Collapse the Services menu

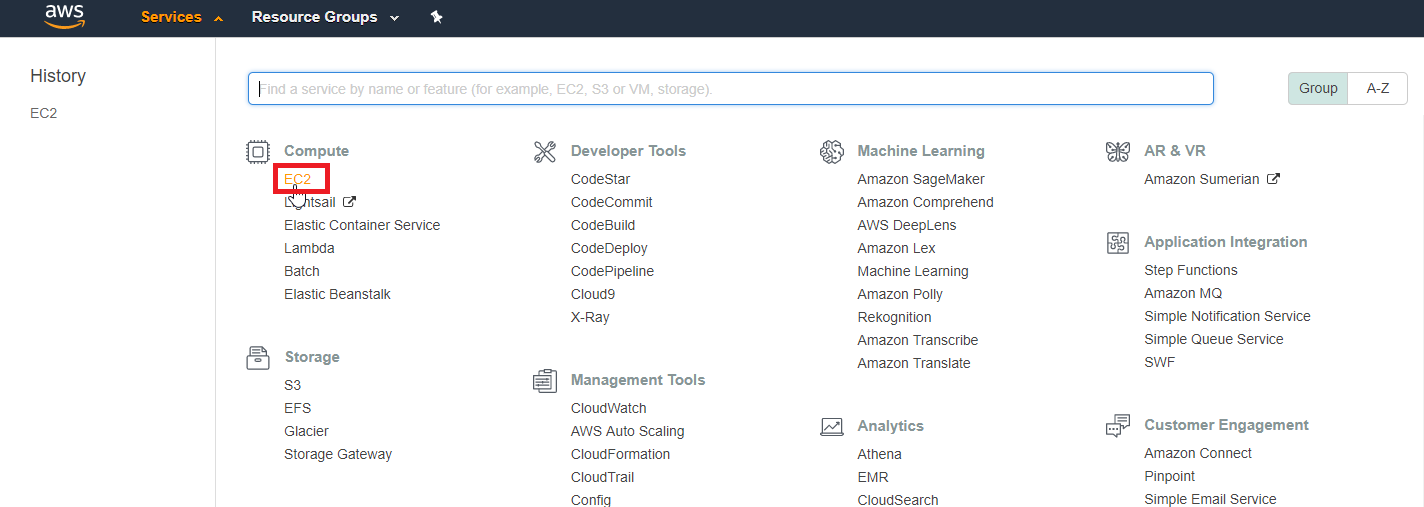(182, 17)
